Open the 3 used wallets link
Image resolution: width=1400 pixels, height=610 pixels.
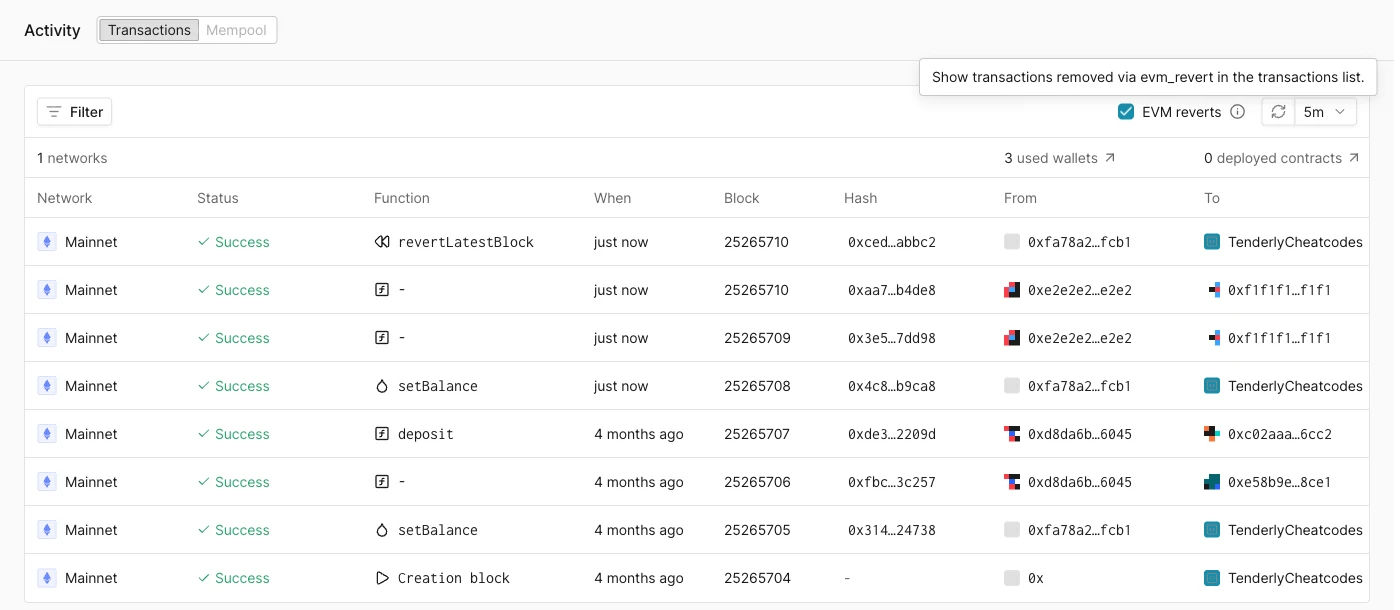1060,158
